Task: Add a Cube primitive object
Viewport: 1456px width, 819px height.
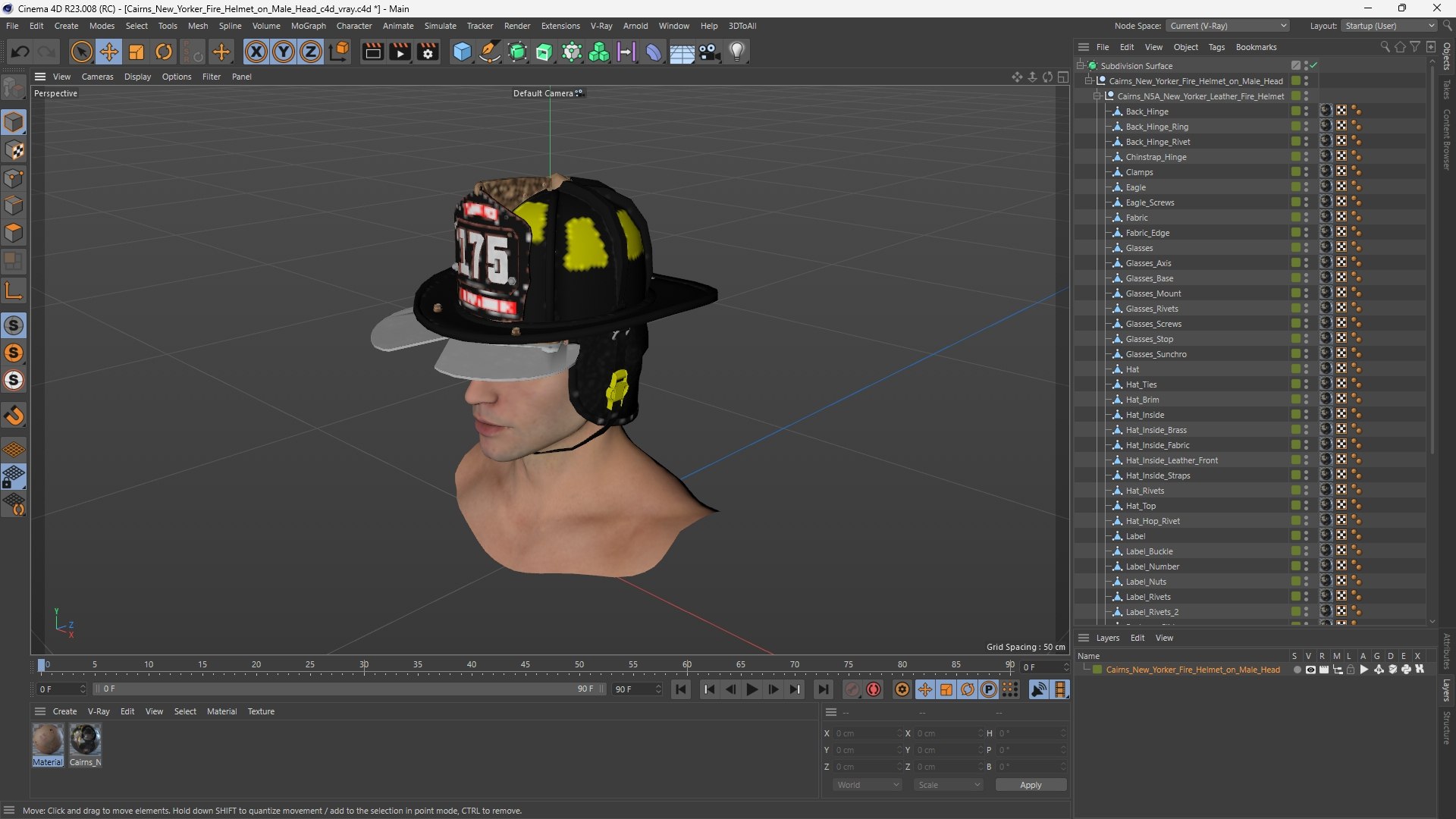Action: [462, 52]
